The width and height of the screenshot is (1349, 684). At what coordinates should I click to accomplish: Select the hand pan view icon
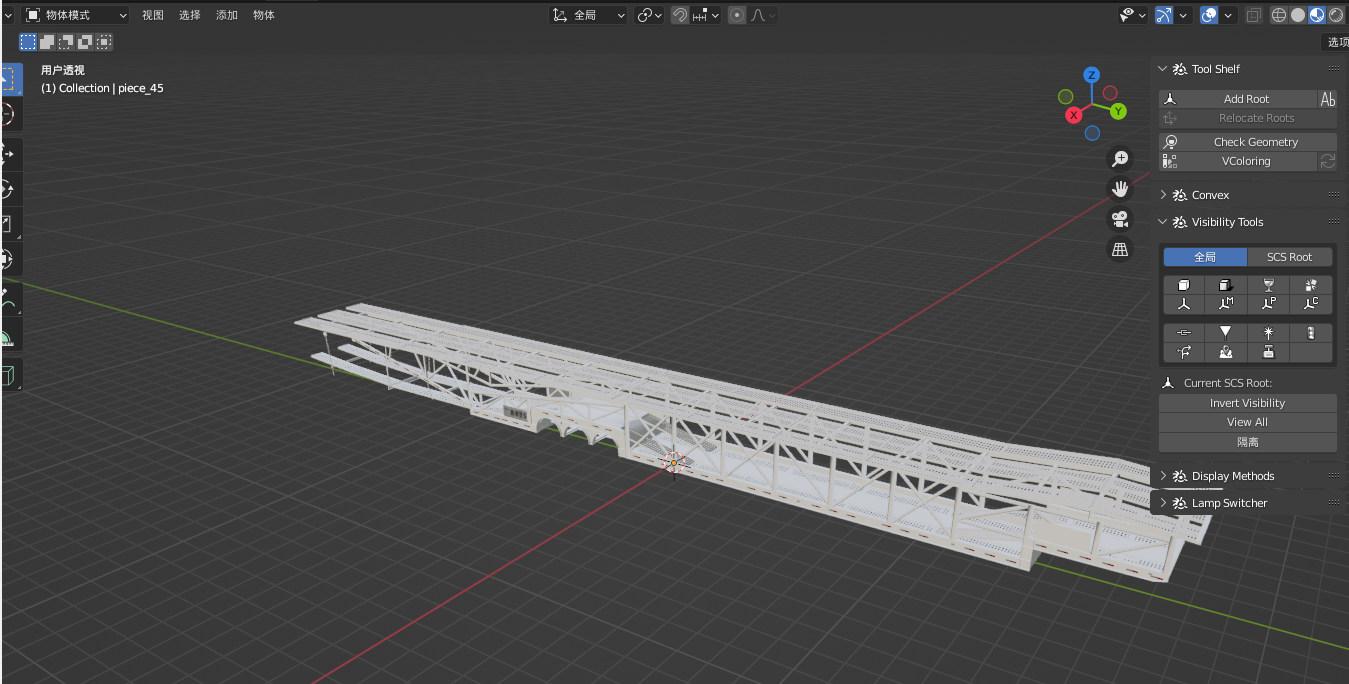1120,189
